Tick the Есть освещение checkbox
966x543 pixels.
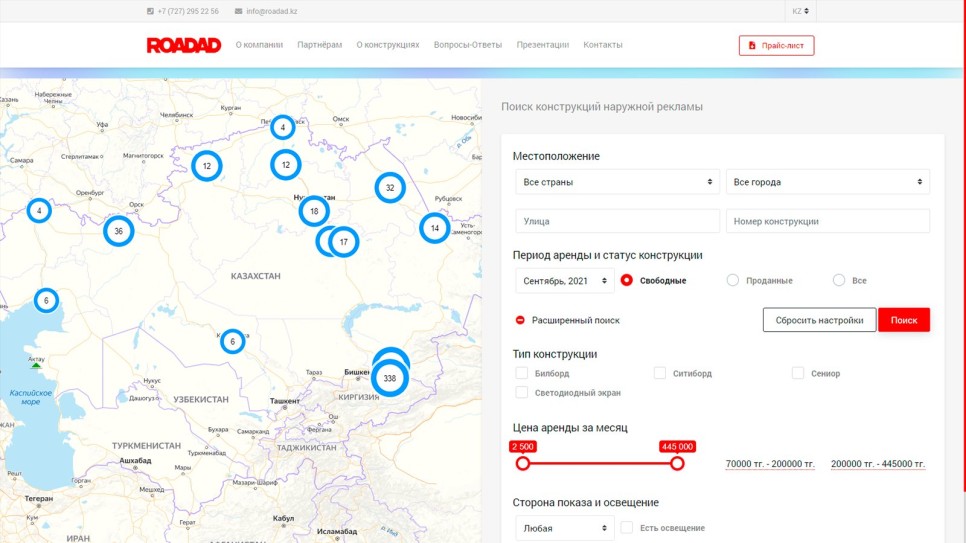coord(627,528)
